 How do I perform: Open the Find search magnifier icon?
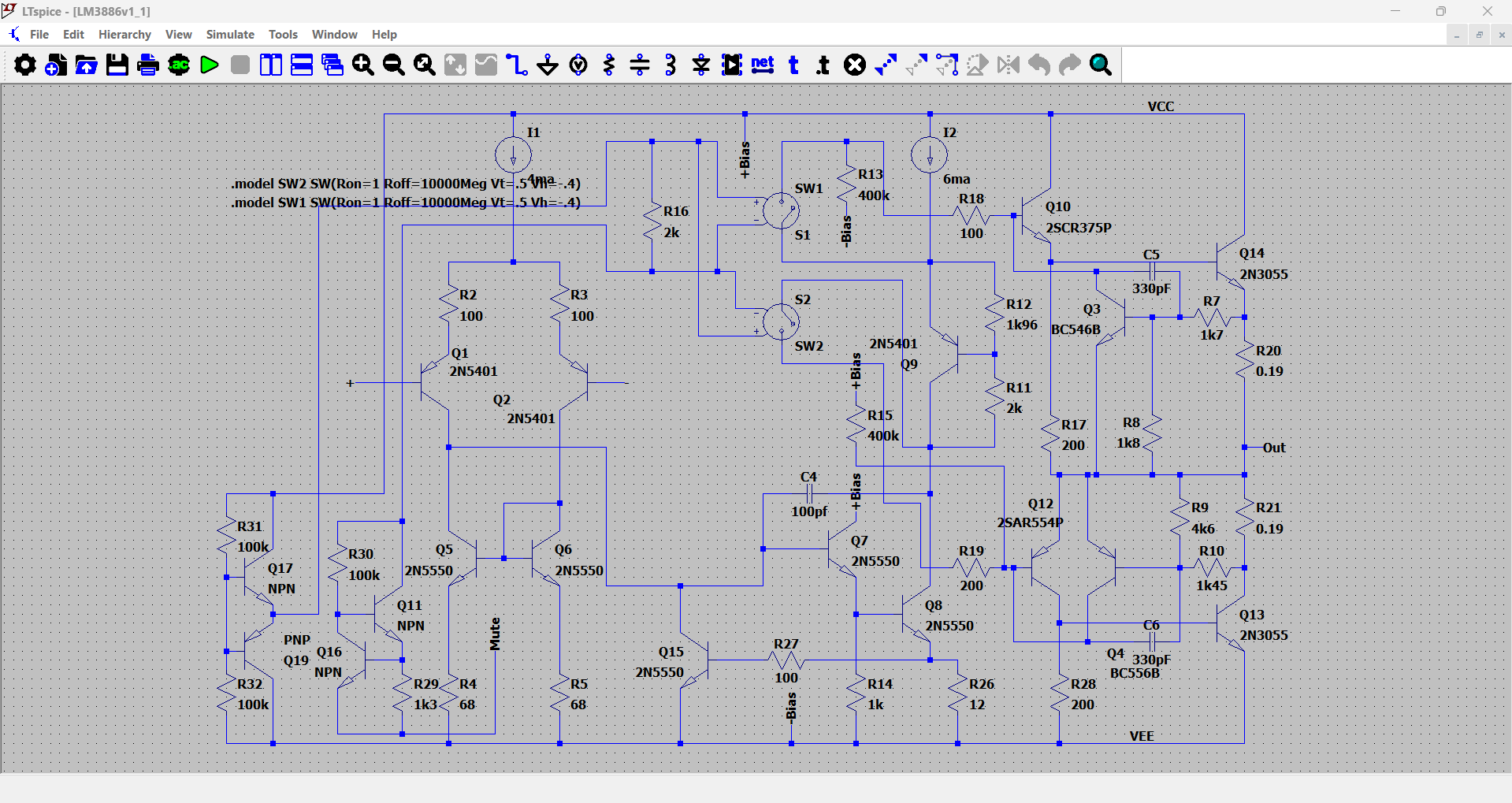click(x=1101, y=65)
